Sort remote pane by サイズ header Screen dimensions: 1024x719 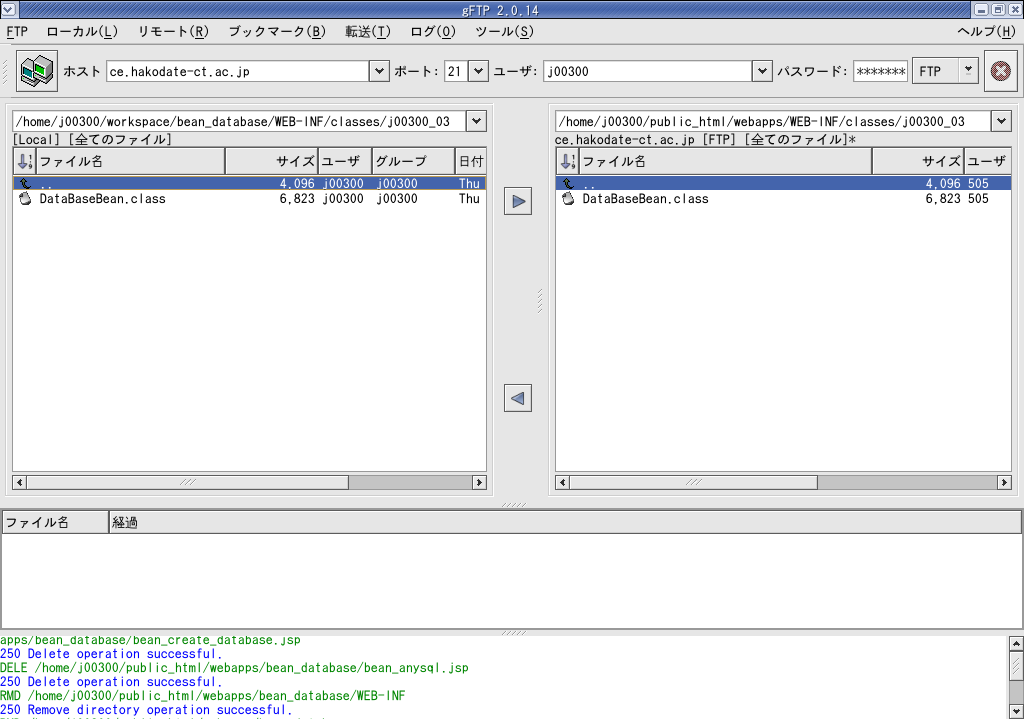[918, 161]
